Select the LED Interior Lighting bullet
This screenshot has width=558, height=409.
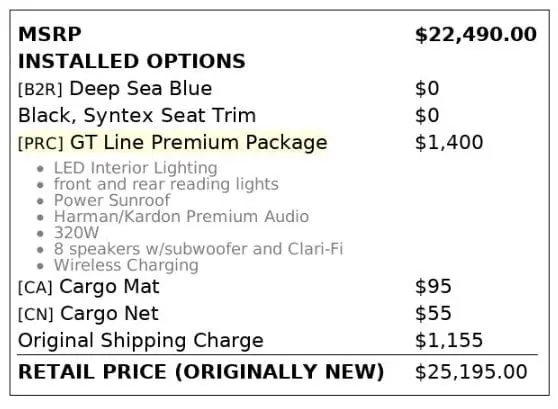click(x=135, y=168)
